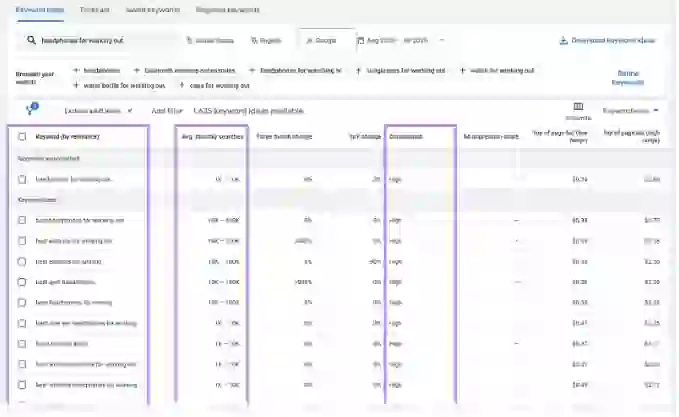Switch to the Keyword ideas tab

tap(40, 9)
